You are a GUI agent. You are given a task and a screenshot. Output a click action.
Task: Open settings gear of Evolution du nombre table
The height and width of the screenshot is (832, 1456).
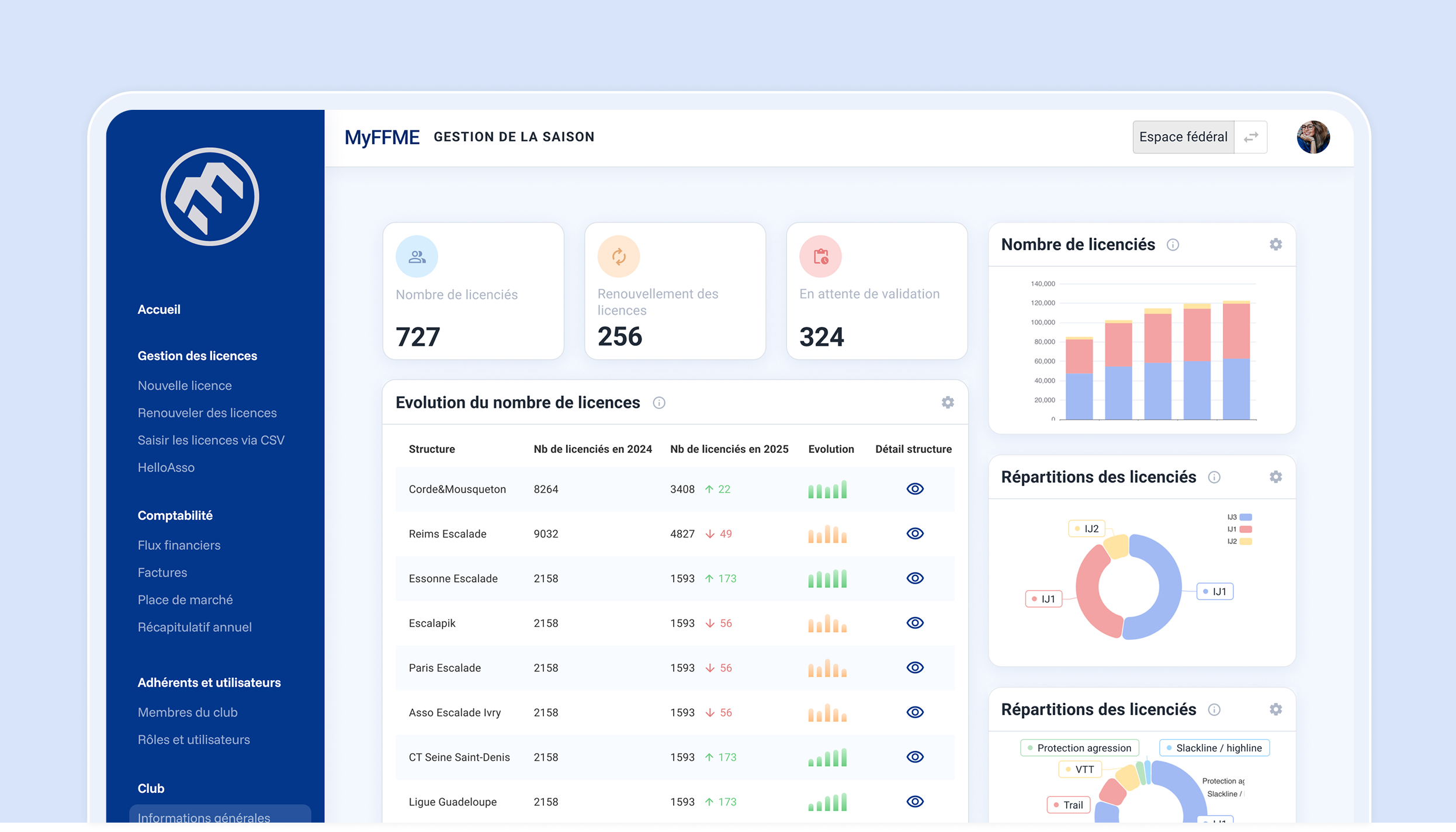point(948,403)
